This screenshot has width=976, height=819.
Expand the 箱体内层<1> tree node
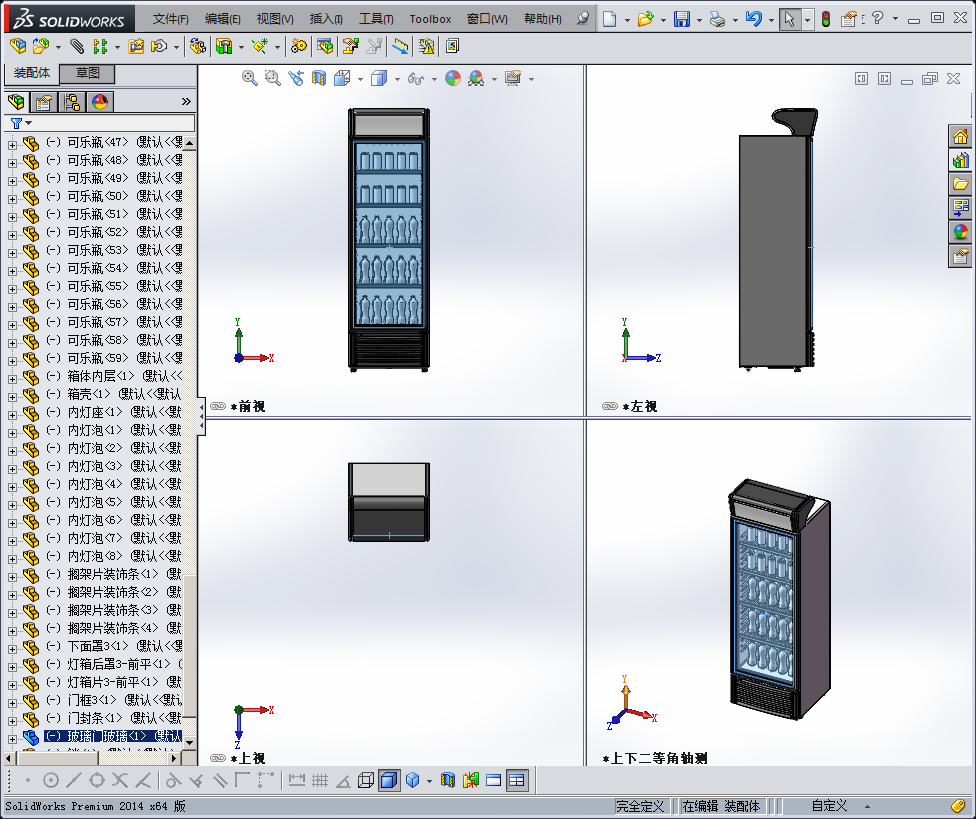coord(12,378)
